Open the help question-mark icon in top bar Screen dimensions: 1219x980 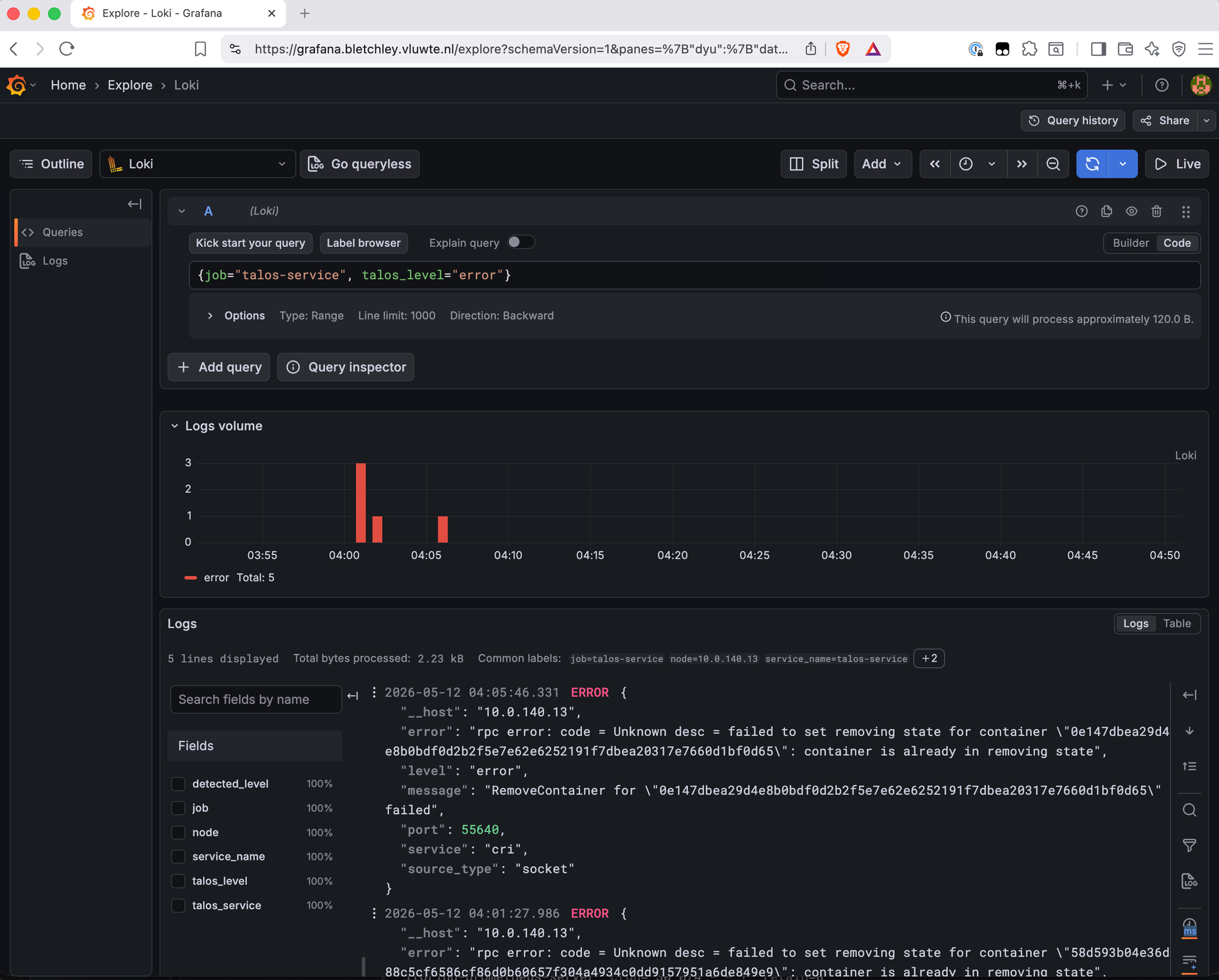click(x=1162, y=85)
